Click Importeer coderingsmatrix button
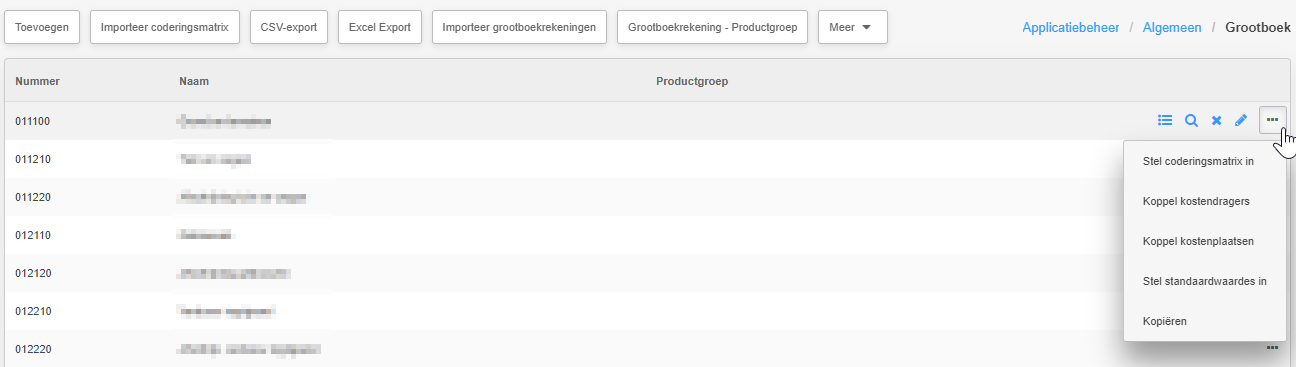 [165, 28]
